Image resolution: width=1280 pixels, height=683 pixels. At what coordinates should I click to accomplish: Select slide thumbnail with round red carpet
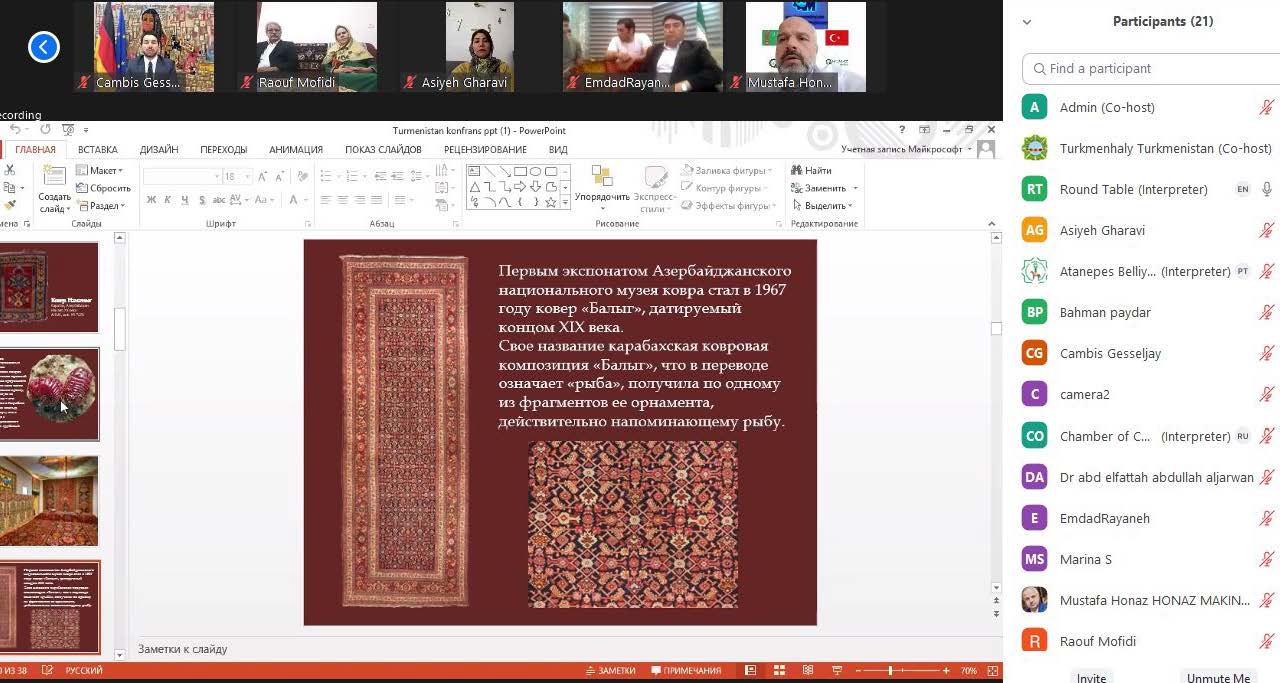coord(50,394)
